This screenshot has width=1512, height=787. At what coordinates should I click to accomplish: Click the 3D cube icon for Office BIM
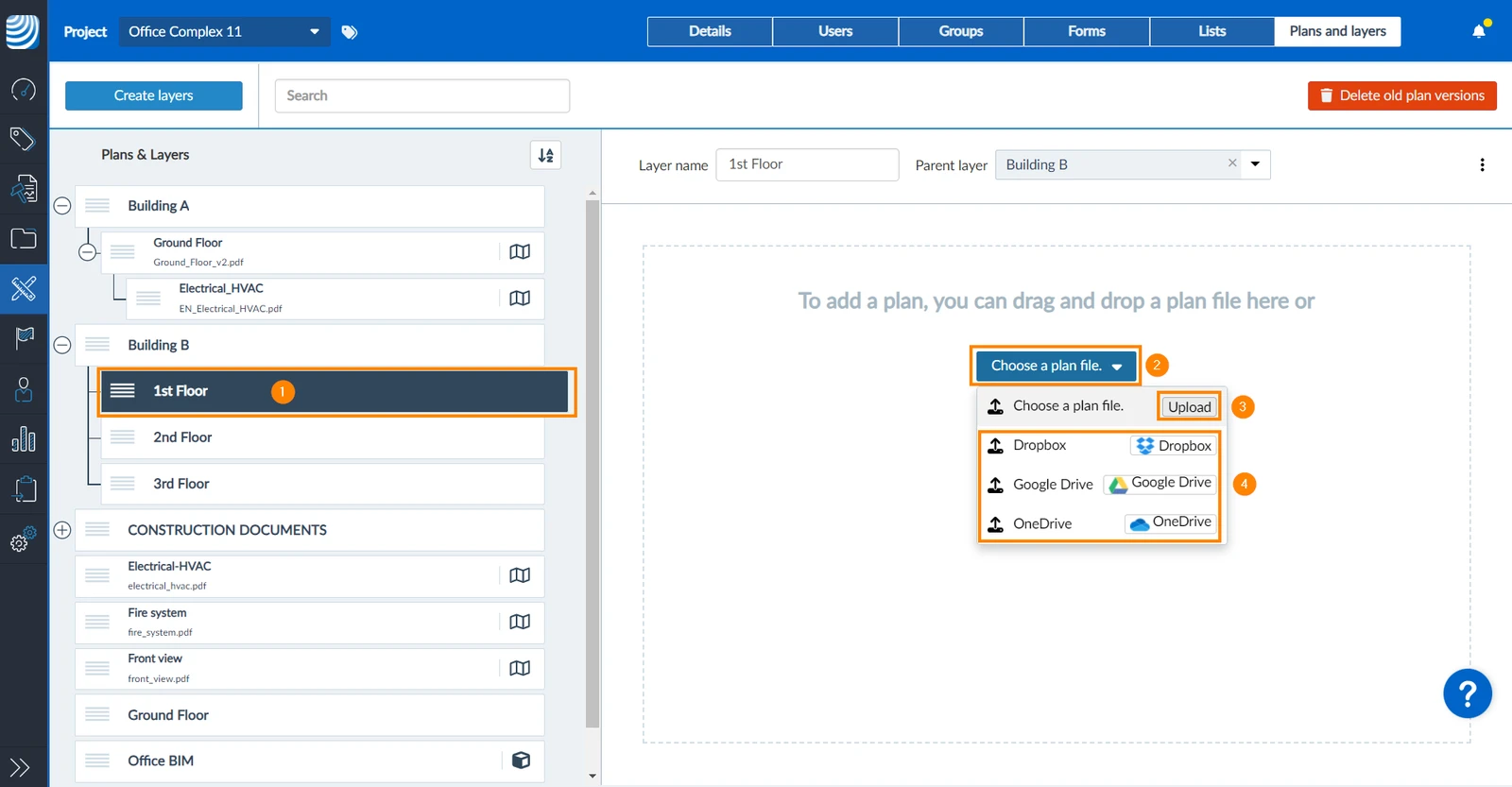click(x=521, y=761)
